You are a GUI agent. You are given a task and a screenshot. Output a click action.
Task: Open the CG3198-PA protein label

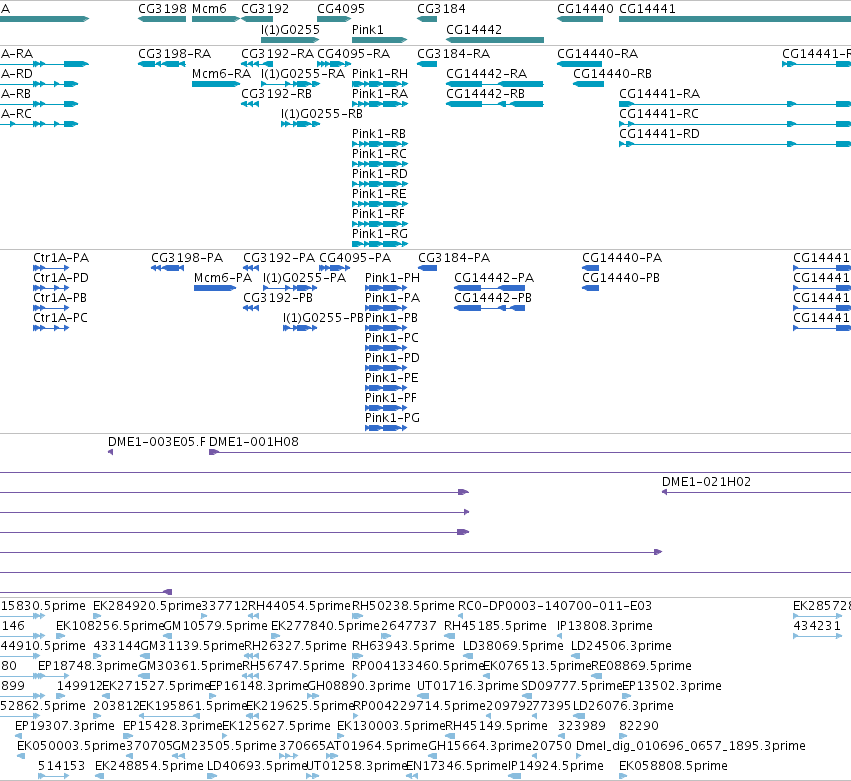click(187, 258)
